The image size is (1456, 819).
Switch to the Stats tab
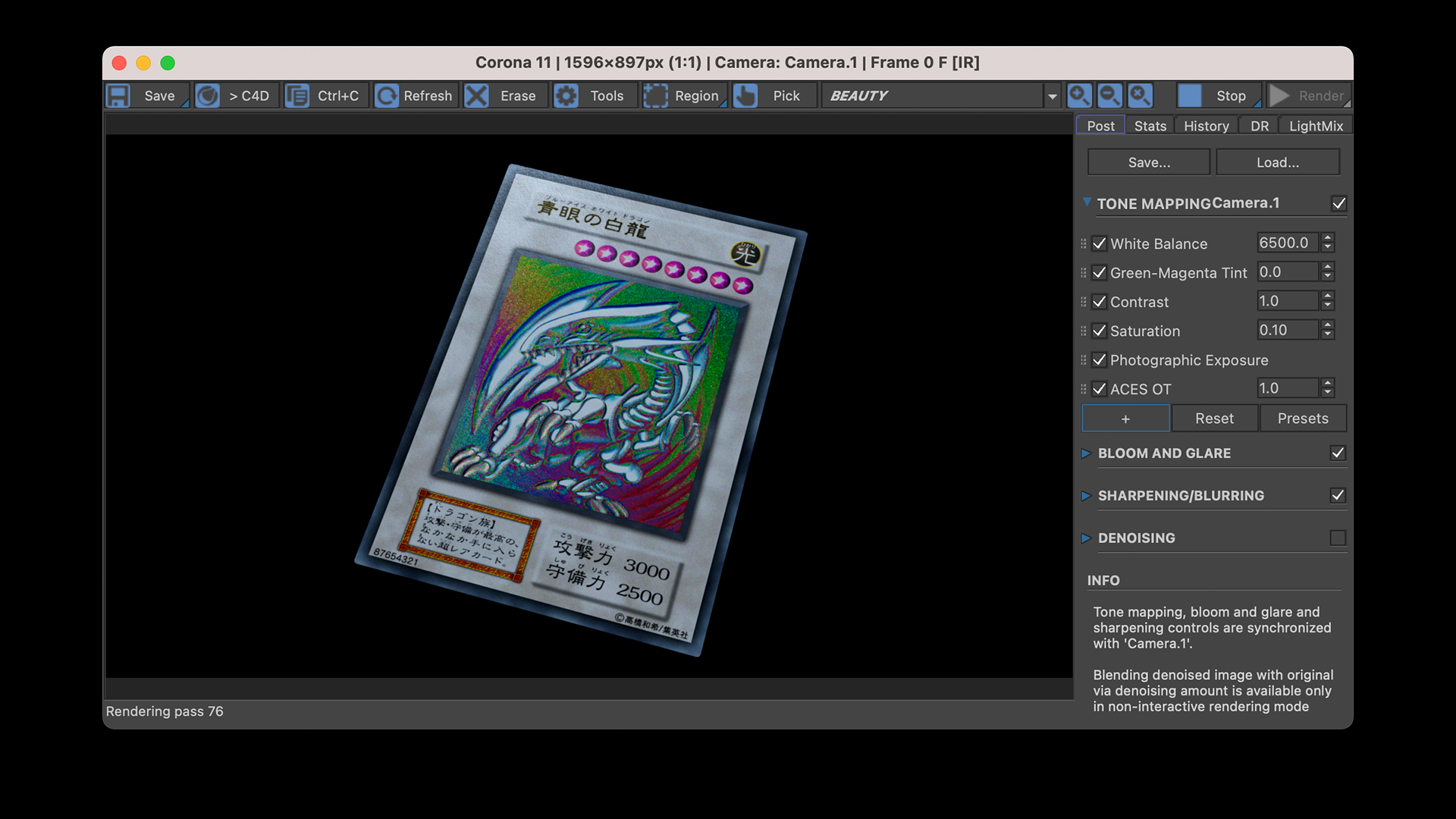[x=1150, y=126]
